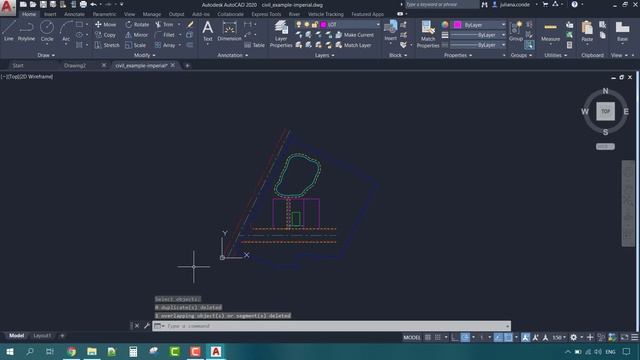The width and height of the screenshot is (640, 360).
Task: Toggle object snap tracking in status bar
Action: [498, 338]
